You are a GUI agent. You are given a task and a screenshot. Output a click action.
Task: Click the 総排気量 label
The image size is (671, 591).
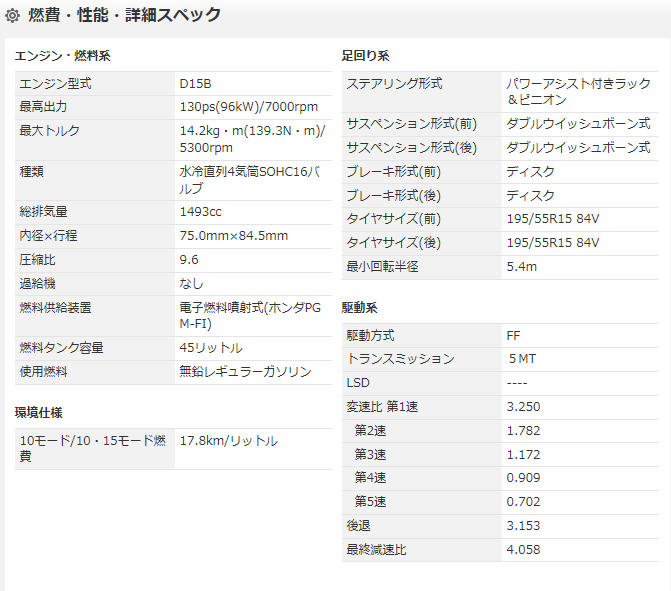(x=43, y=211)
